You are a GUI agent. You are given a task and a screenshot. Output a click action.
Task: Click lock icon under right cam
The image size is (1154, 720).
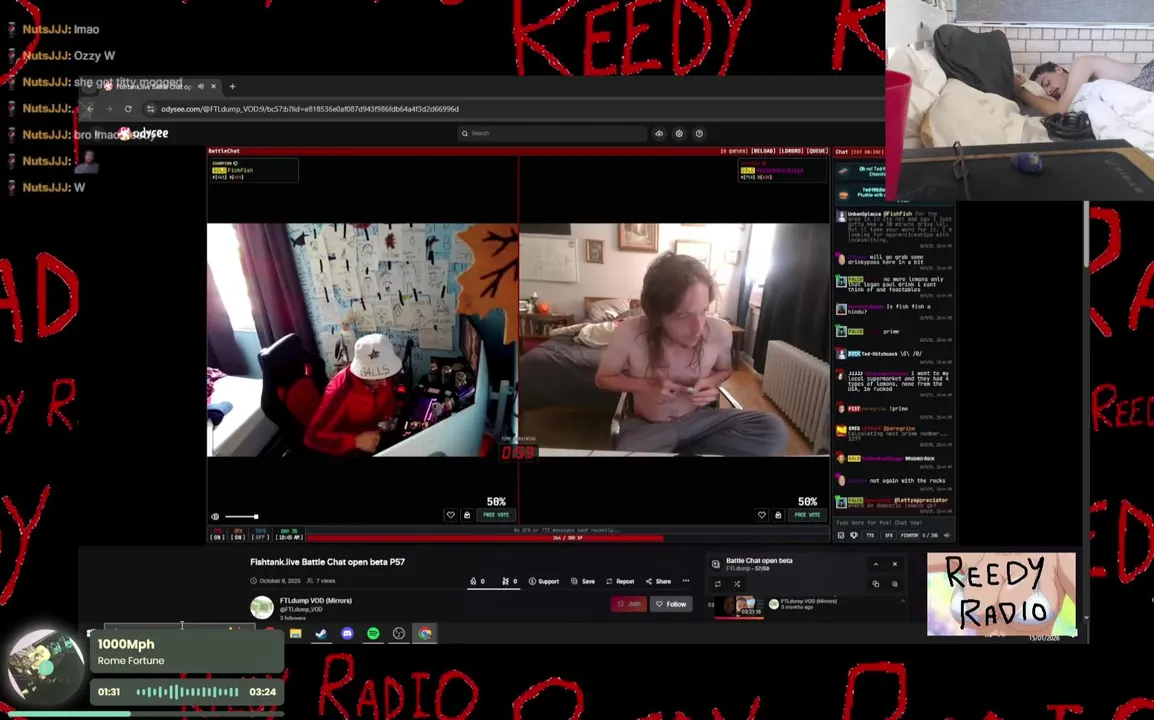(x=778, y=515)
